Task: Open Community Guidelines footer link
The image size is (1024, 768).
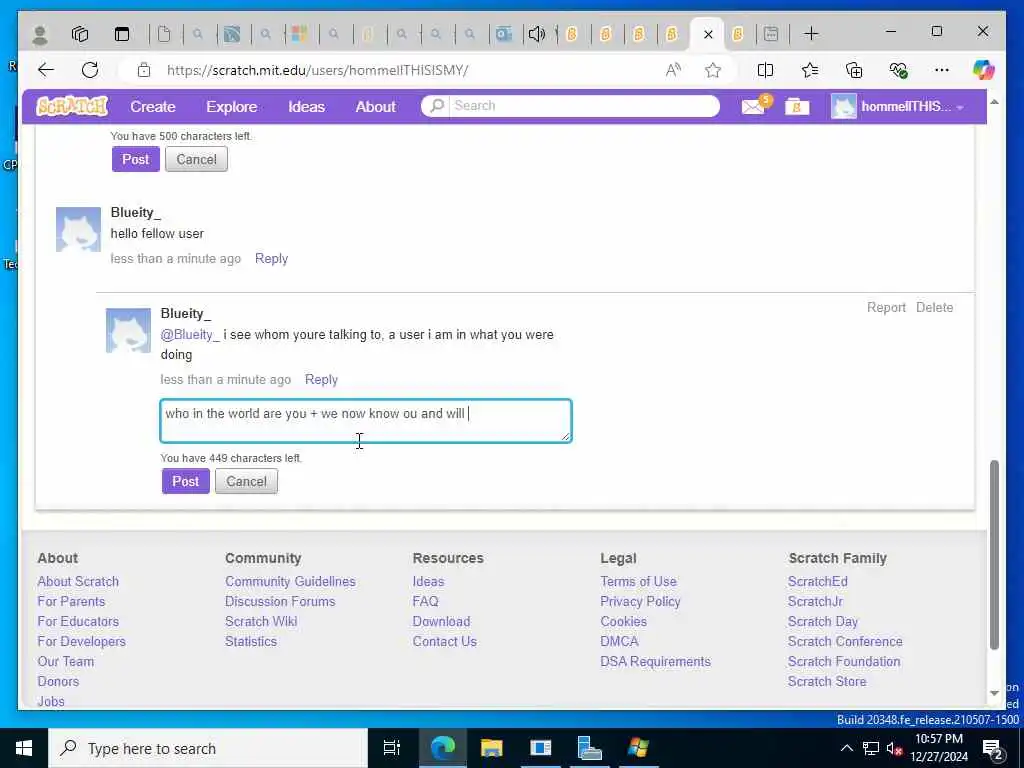Action: [x=290, y=581]
